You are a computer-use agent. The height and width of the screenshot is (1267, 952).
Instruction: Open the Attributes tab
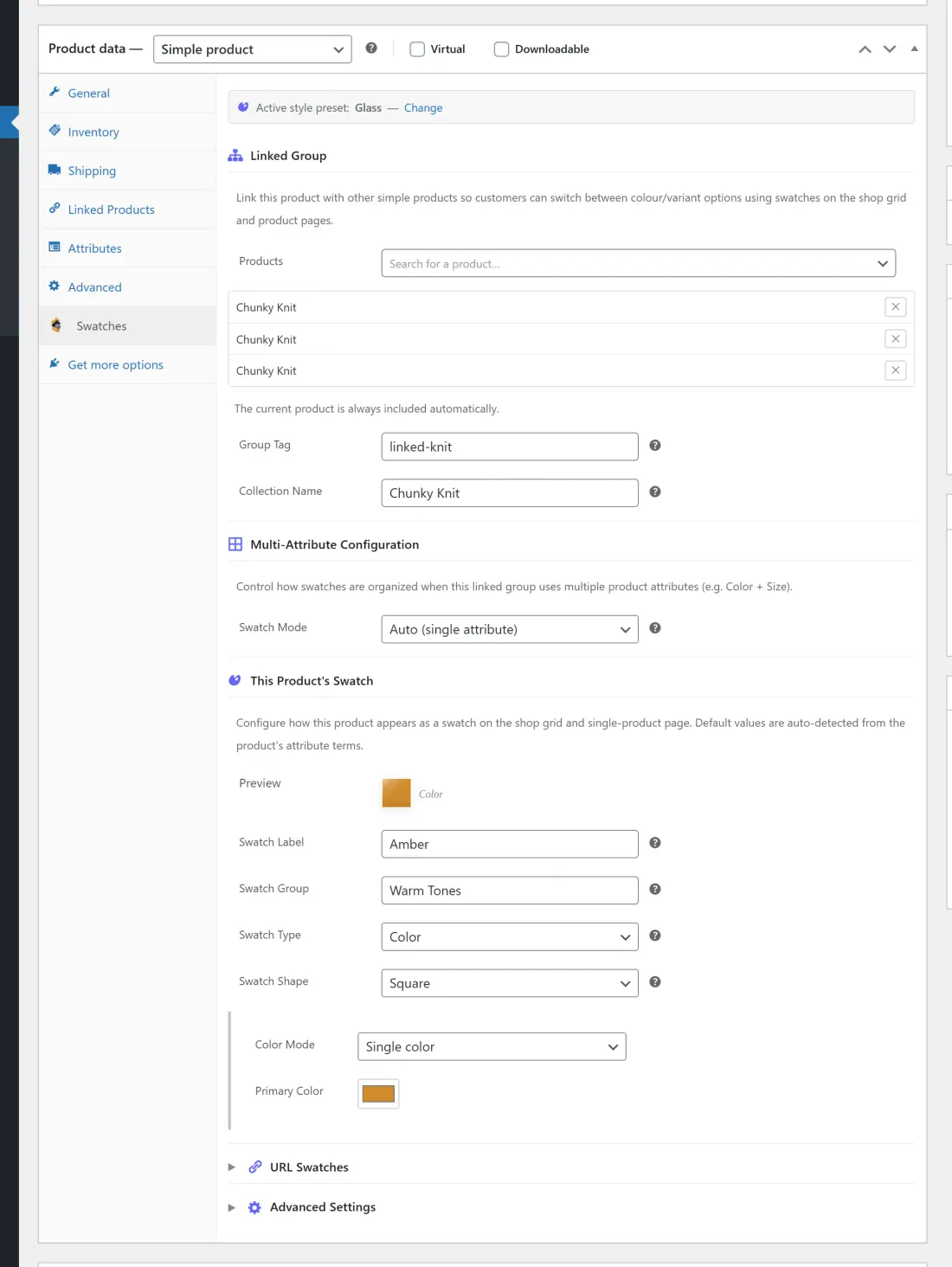coord(127,248)
